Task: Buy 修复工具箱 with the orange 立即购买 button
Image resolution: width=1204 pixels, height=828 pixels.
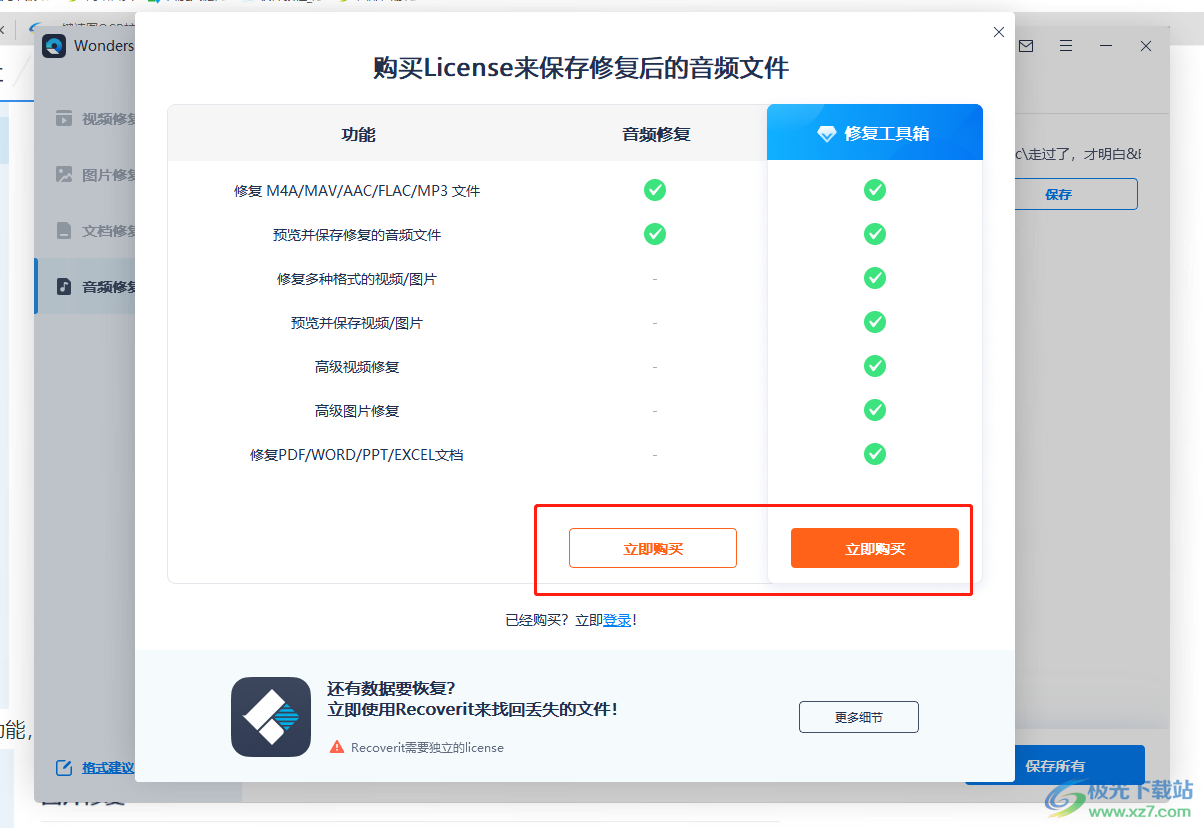Action: 875,548
